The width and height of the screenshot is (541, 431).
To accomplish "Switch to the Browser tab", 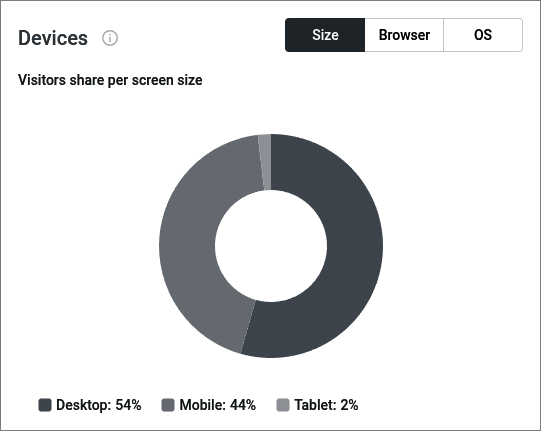I will pyautogui.click(x=404, y=35).
